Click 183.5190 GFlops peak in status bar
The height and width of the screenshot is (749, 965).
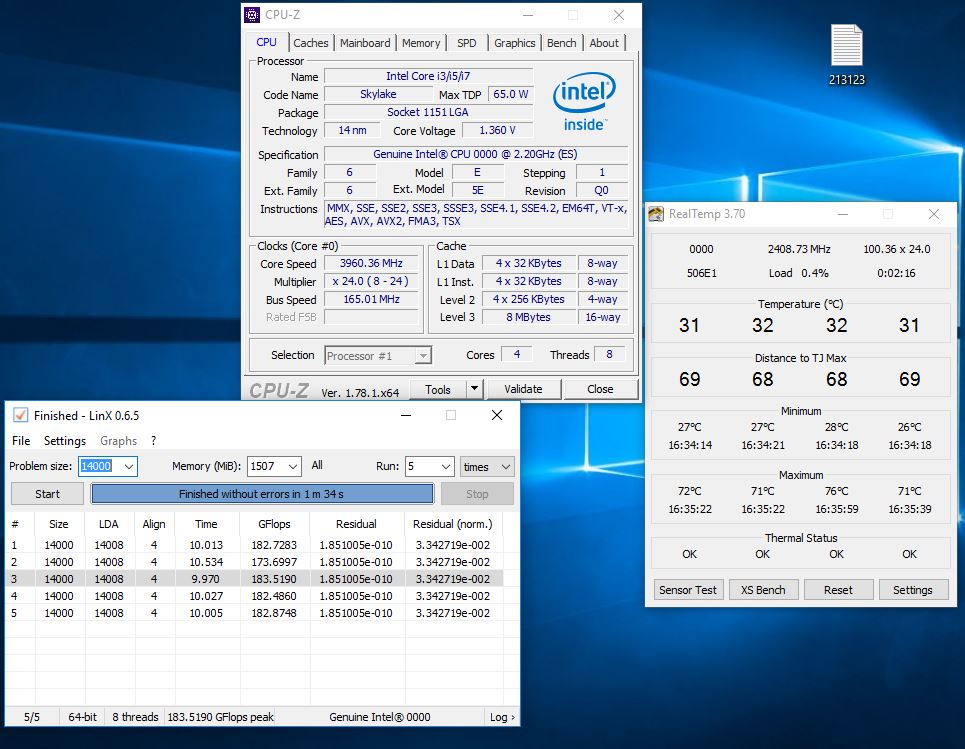click(x=220, y=717)
